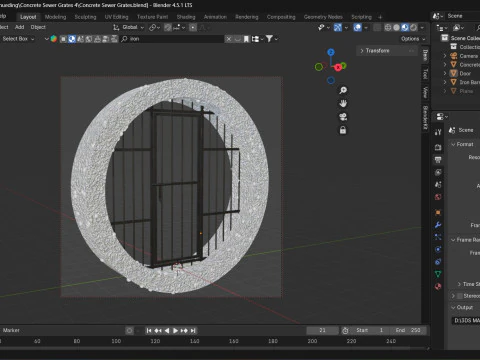Switch to the Shading workspace tab
480x360 pixels.
click(186, 17)
